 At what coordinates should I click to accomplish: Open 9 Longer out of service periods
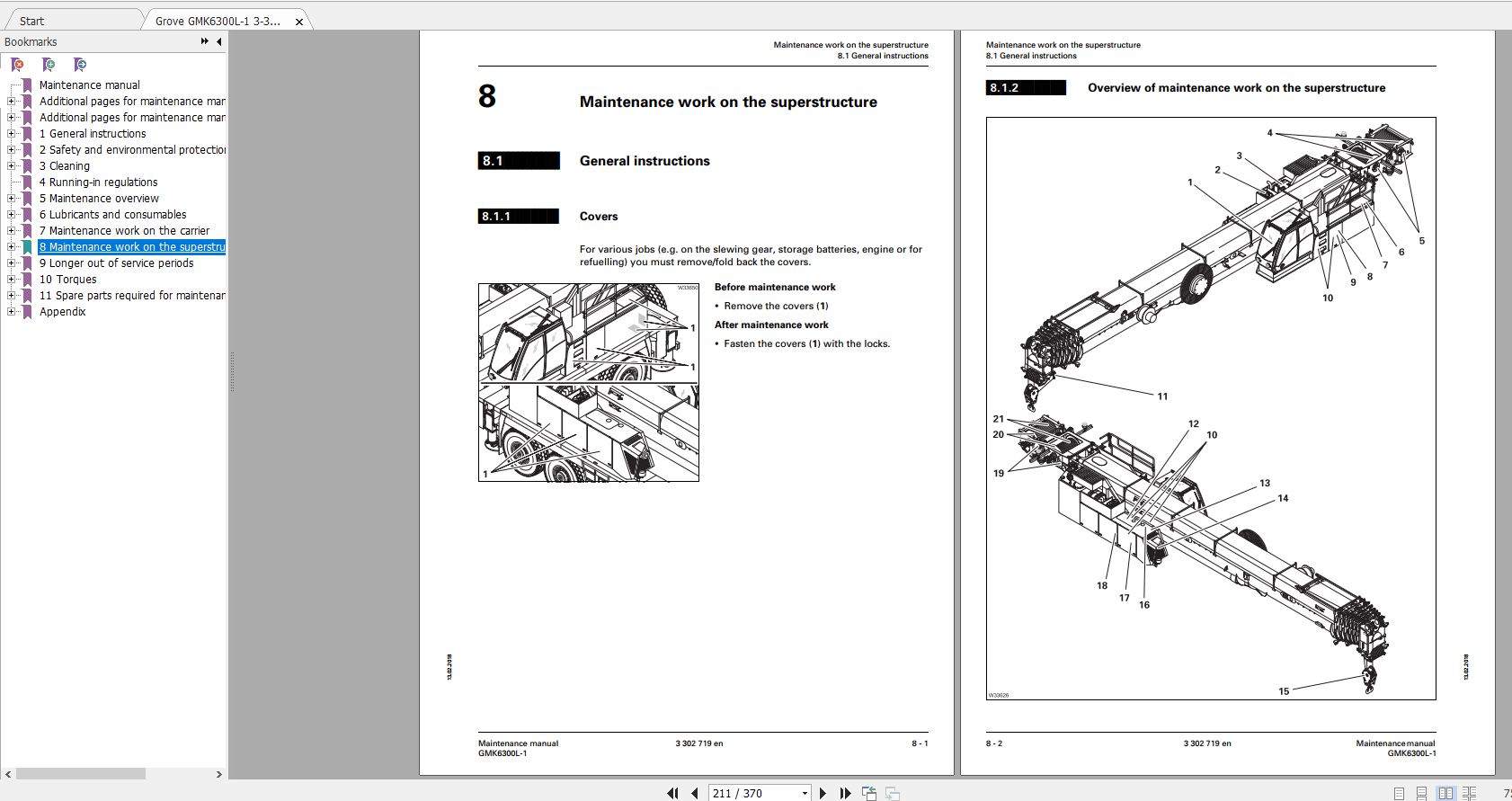pos(117,263)
